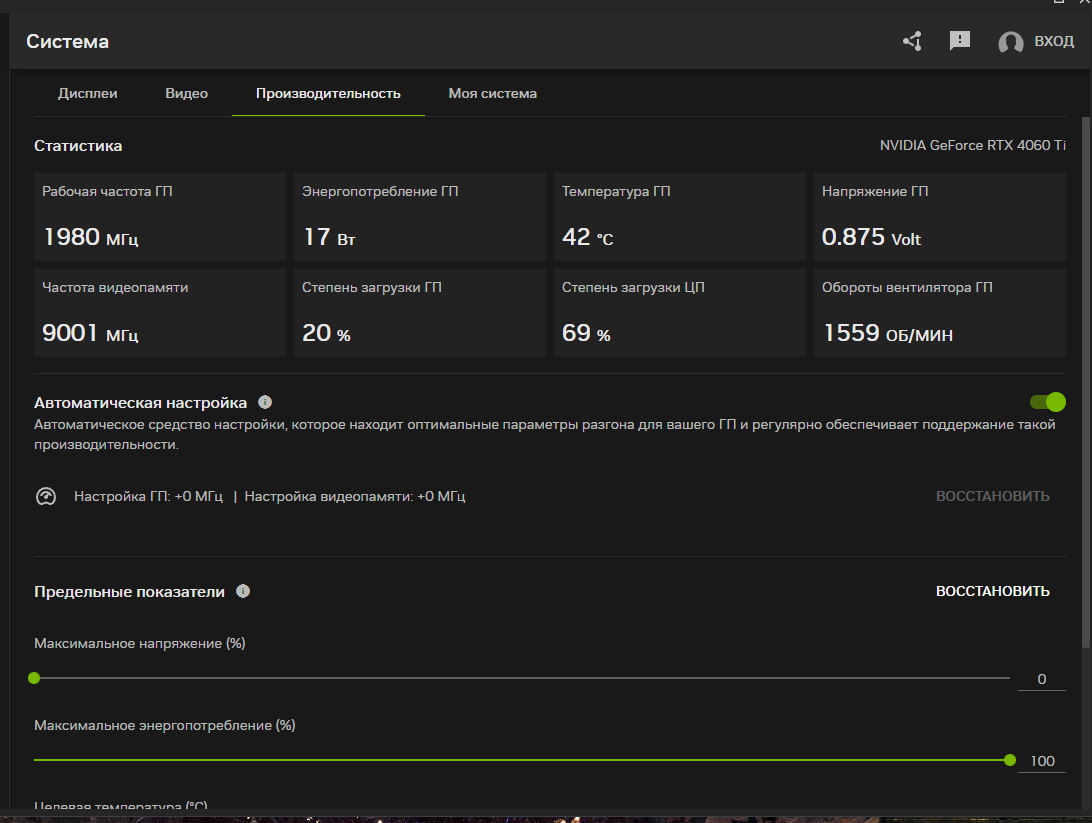Viewport: 1092px width, 823px height.
Task: Click the Система page title
Action: [x=68, y=42]
